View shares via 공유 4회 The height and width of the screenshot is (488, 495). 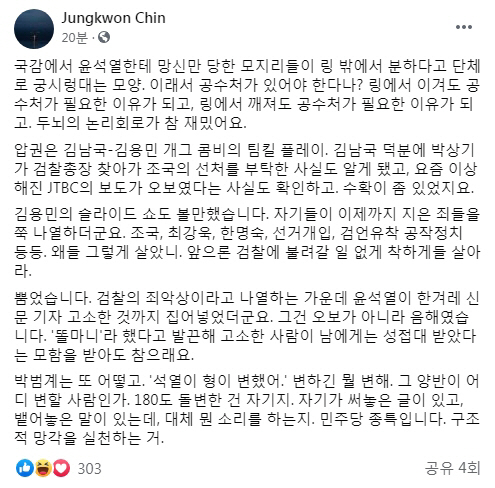tap(452, 468)
